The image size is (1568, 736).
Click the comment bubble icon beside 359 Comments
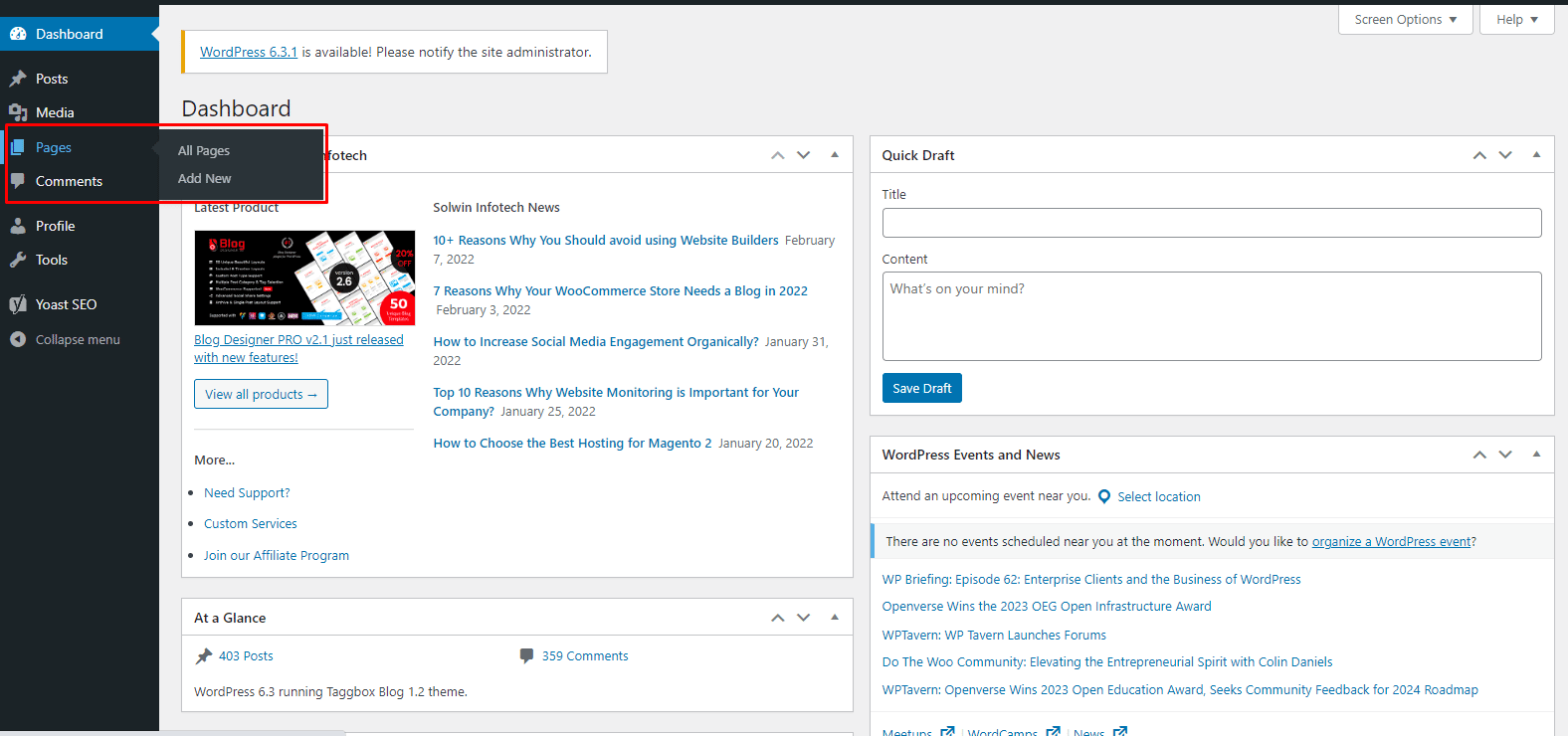click(x=526, y=655)
